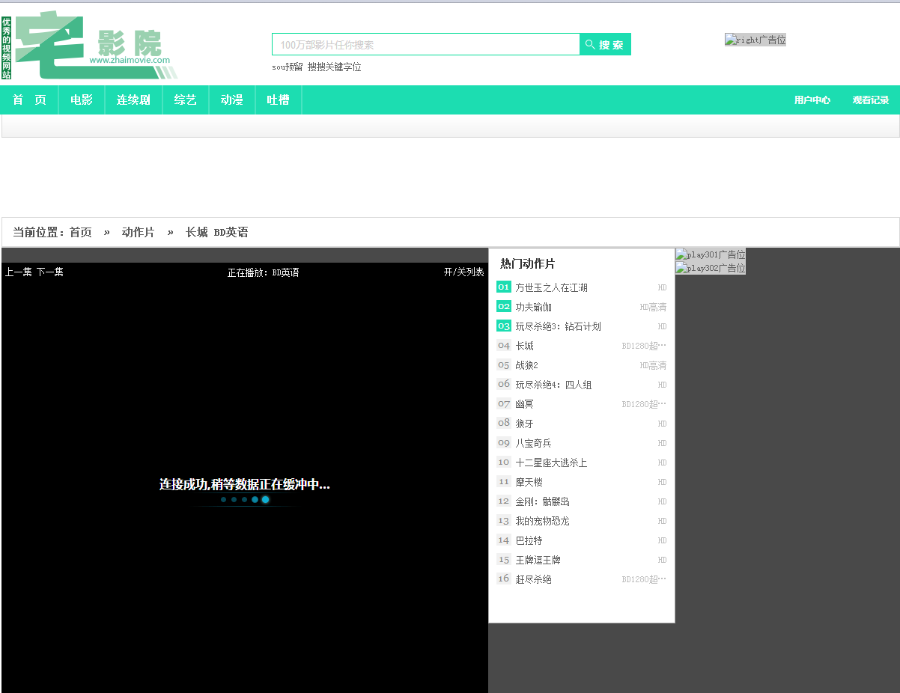Viewport: 900px width, 693px height.
Task: Open the 综艺 navigation tab
Action: [185, 100]
